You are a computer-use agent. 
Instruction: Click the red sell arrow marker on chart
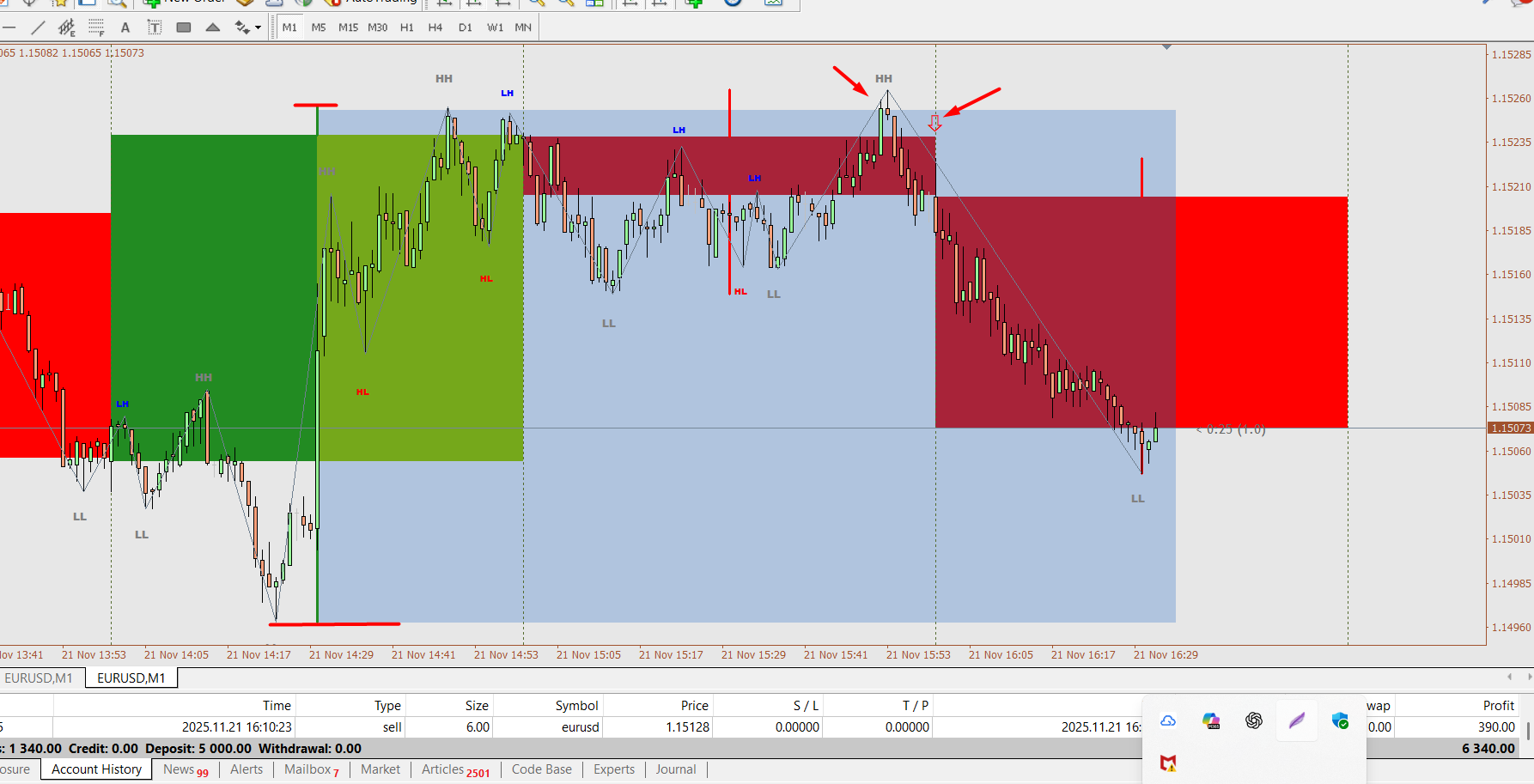[934, 123]
